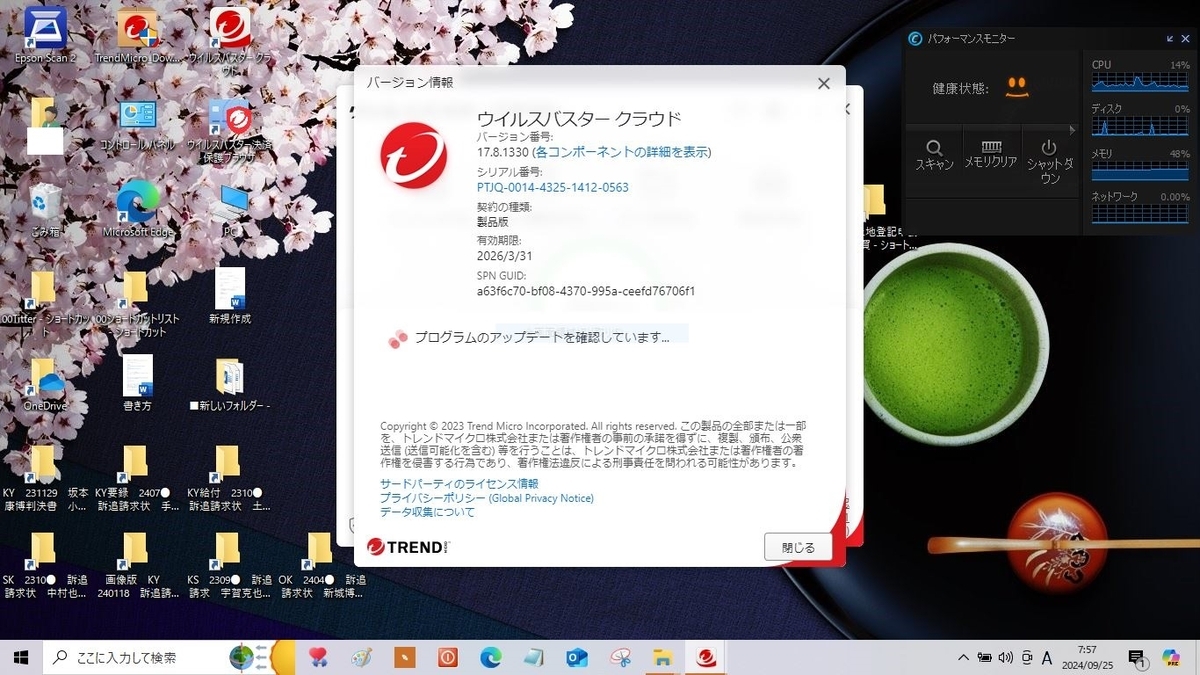Click the Virus Buster taskbar icon
This screenshot has width=1200, height=675.
707,657
